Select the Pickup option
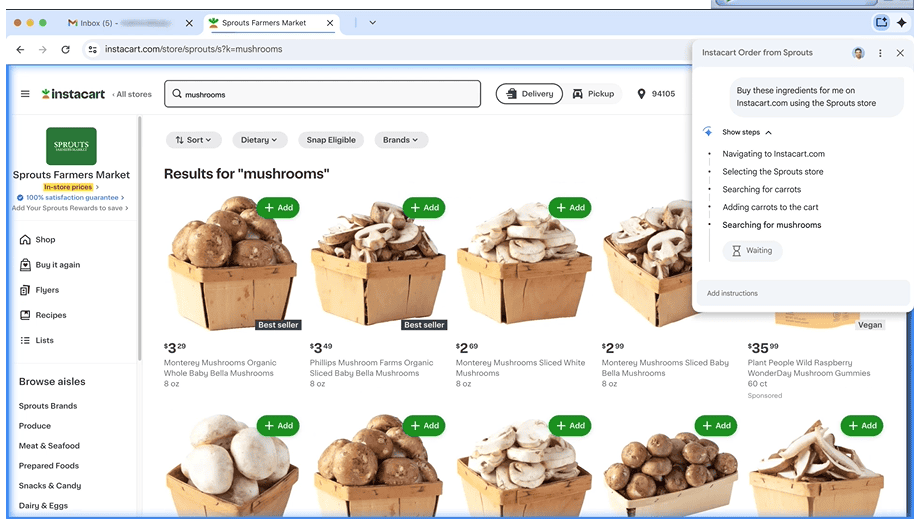This screenshot has width=918, height=530. [593, 94]
